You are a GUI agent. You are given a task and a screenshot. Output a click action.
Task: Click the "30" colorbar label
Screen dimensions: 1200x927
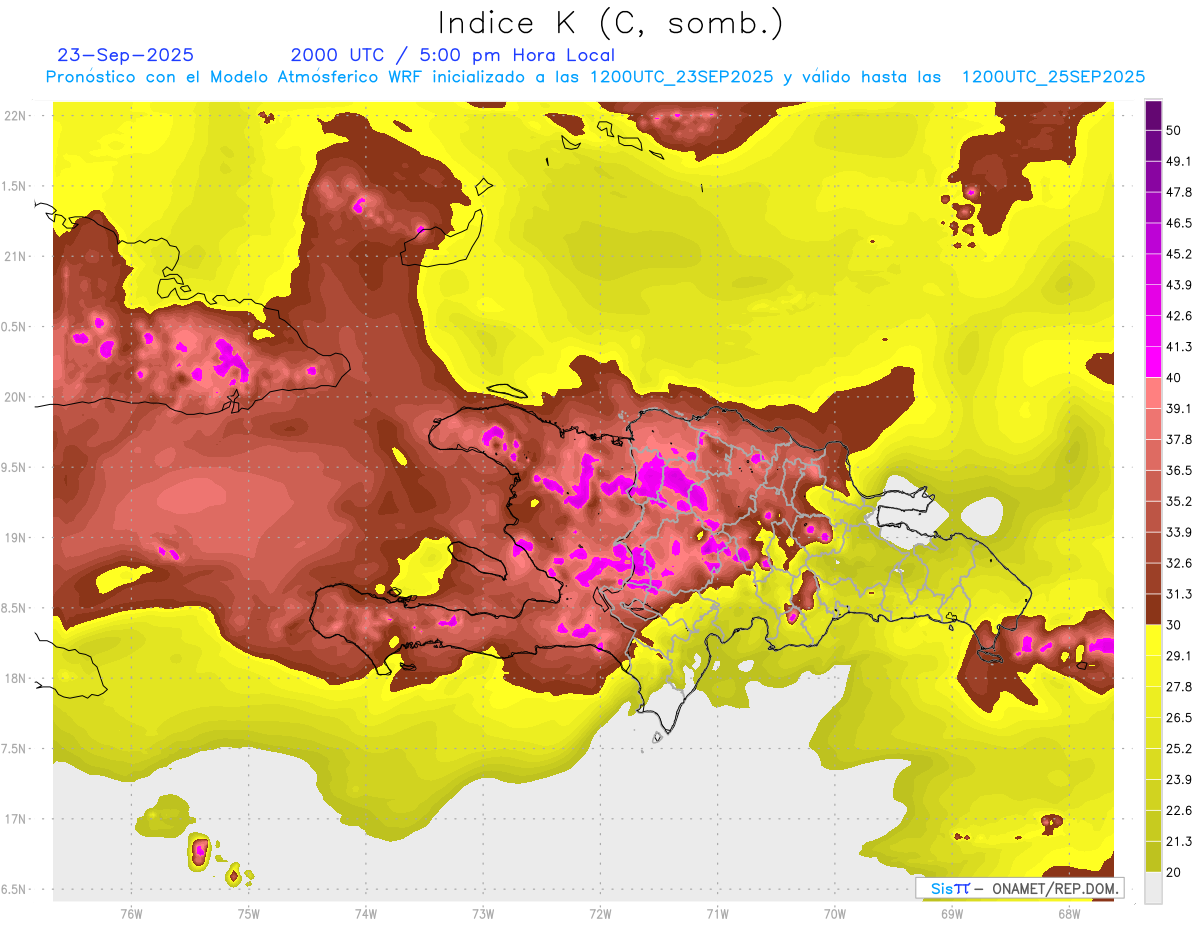tap(1174, 625)
